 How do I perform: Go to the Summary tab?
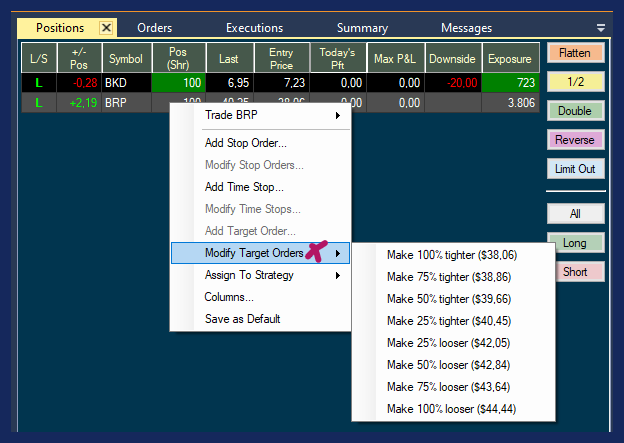pos(362,28)
